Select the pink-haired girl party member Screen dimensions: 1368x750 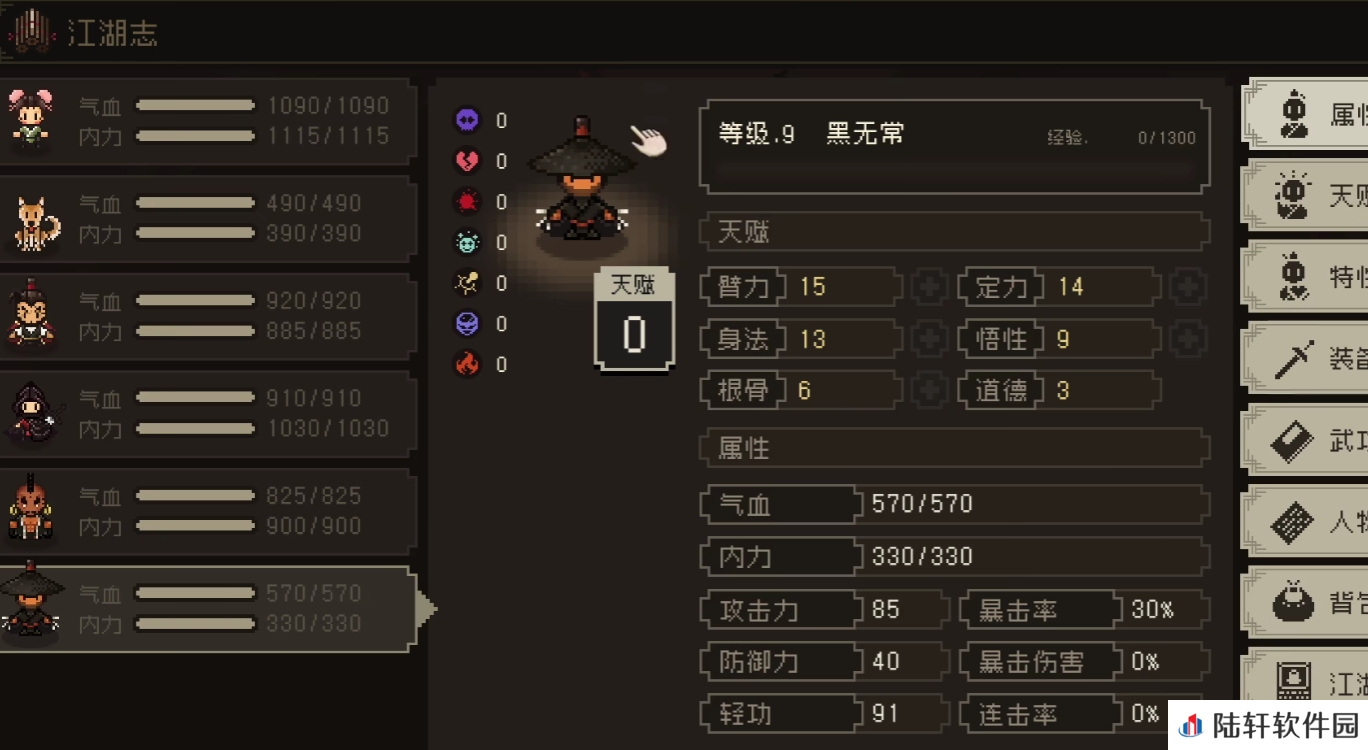(x=206, y=120)
